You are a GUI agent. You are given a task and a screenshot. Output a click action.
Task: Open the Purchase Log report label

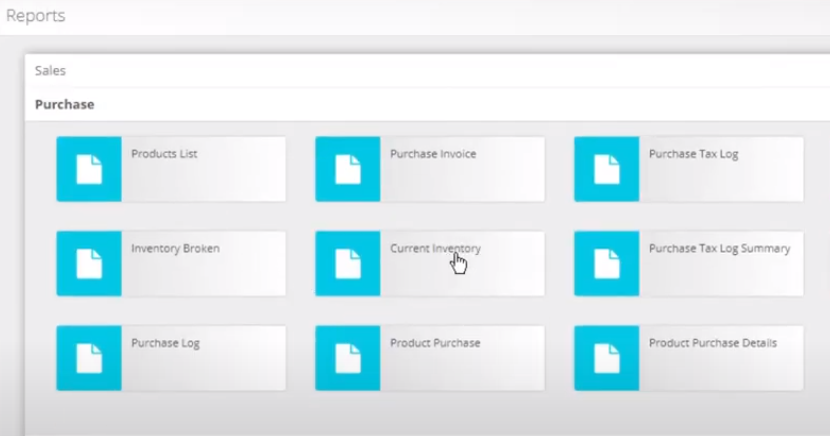point(165,343)
